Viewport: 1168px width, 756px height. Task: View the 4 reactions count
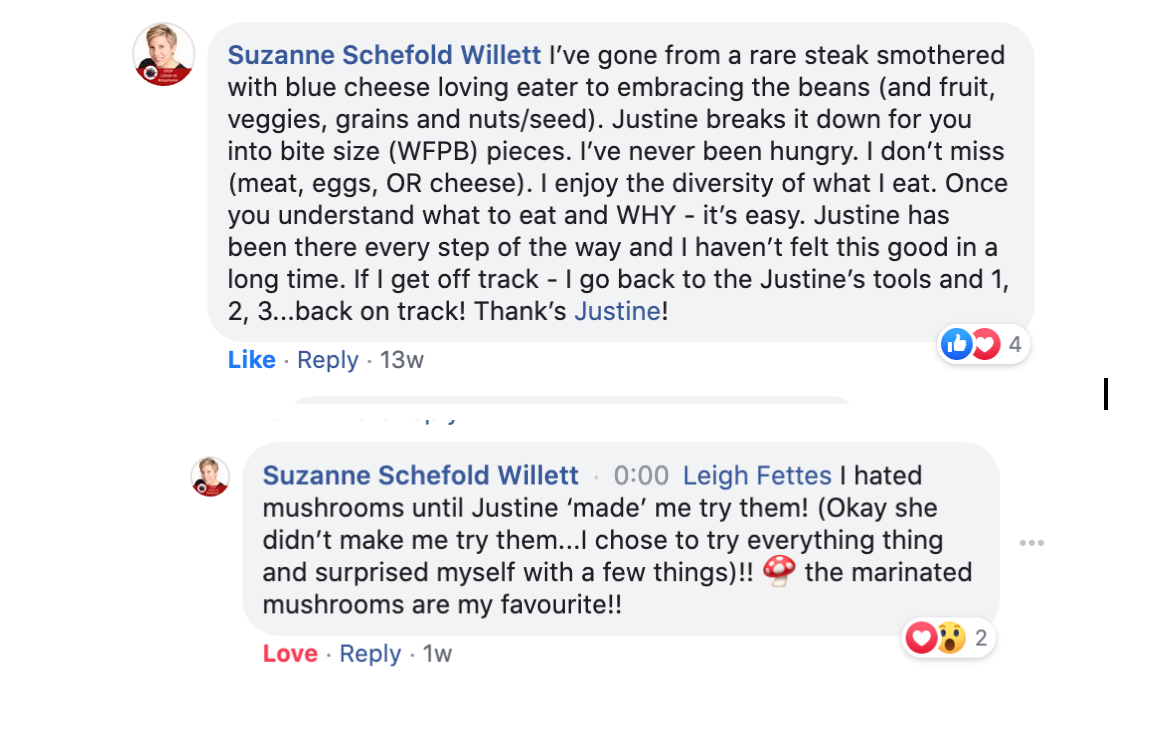(1015, 345)
